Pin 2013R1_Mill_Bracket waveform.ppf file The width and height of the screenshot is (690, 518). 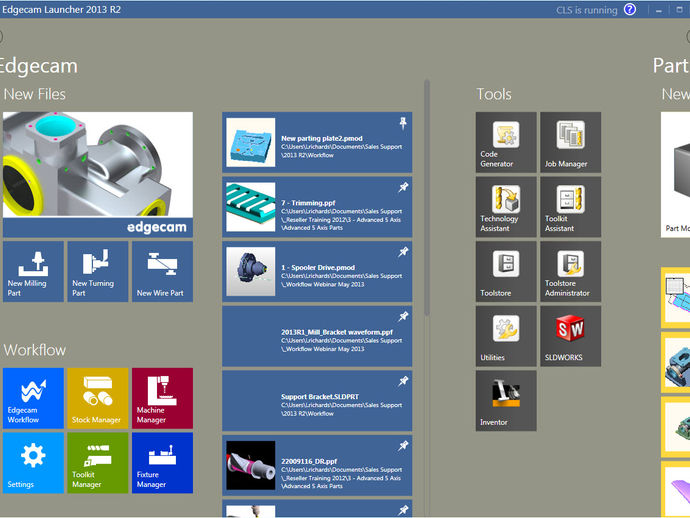click(403, 316)
